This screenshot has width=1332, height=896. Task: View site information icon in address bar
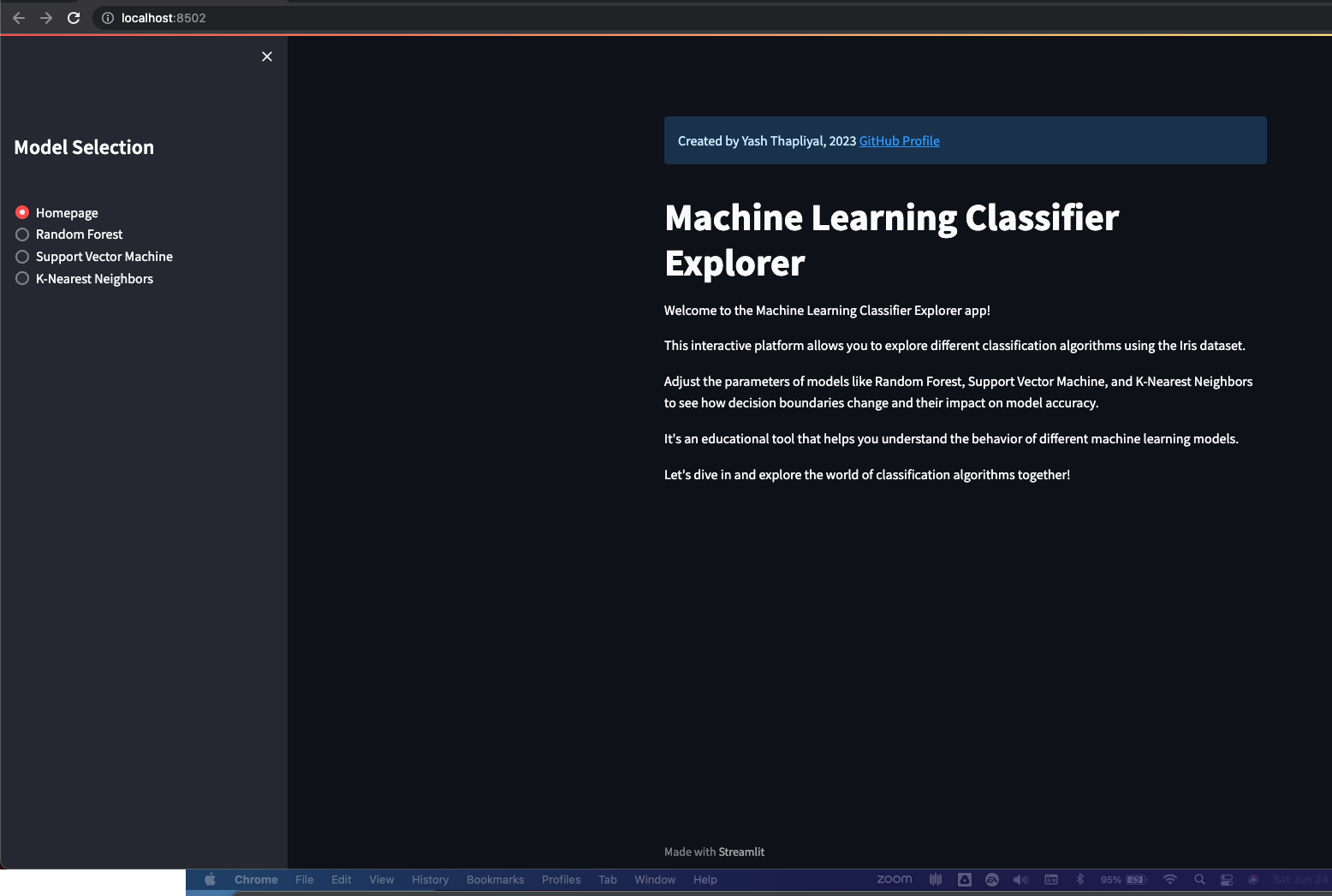(108, 18)
